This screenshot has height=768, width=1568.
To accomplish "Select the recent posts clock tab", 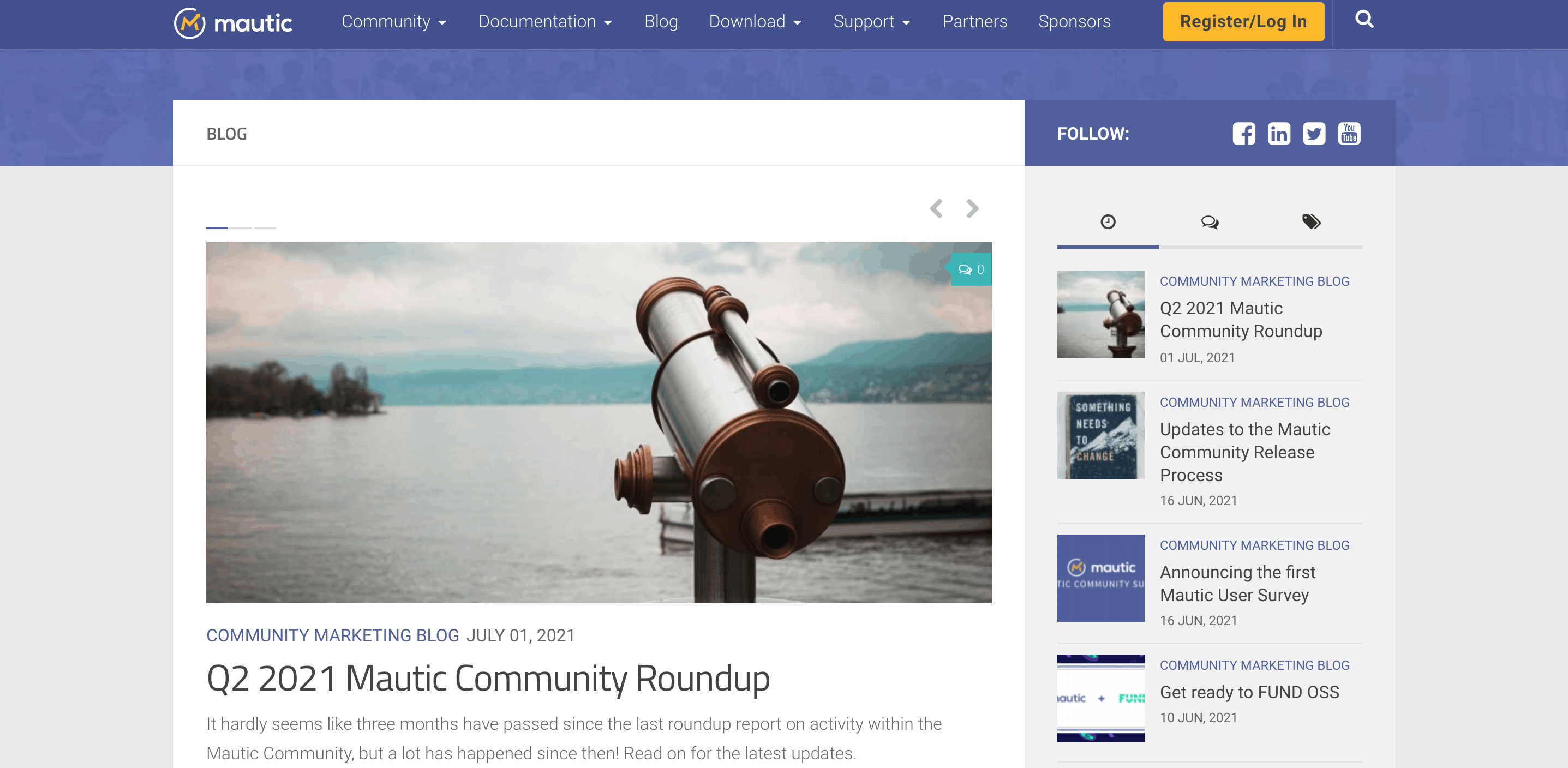I will [1108, 222].
